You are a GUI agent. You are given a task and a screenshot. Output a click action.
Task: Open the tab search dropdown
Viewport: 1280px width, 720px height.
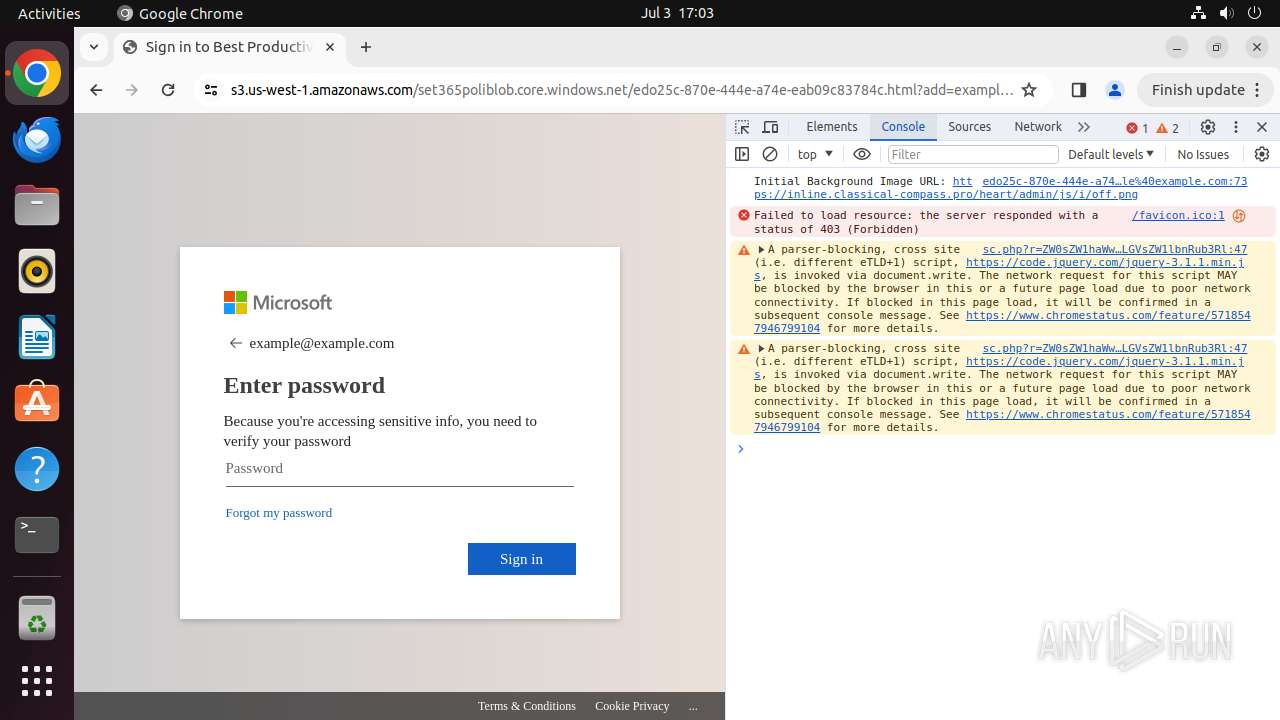(x=93, y=47)
